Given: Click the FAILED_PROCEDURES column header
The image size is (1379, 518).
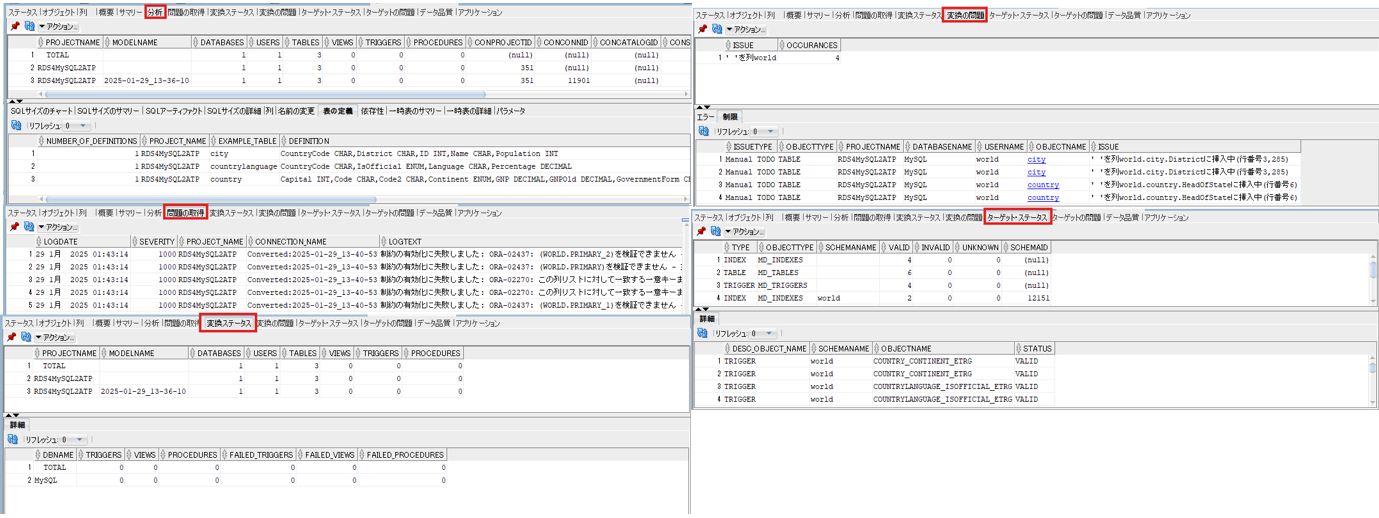Looking at the screenshot, I should pos(404,455).
